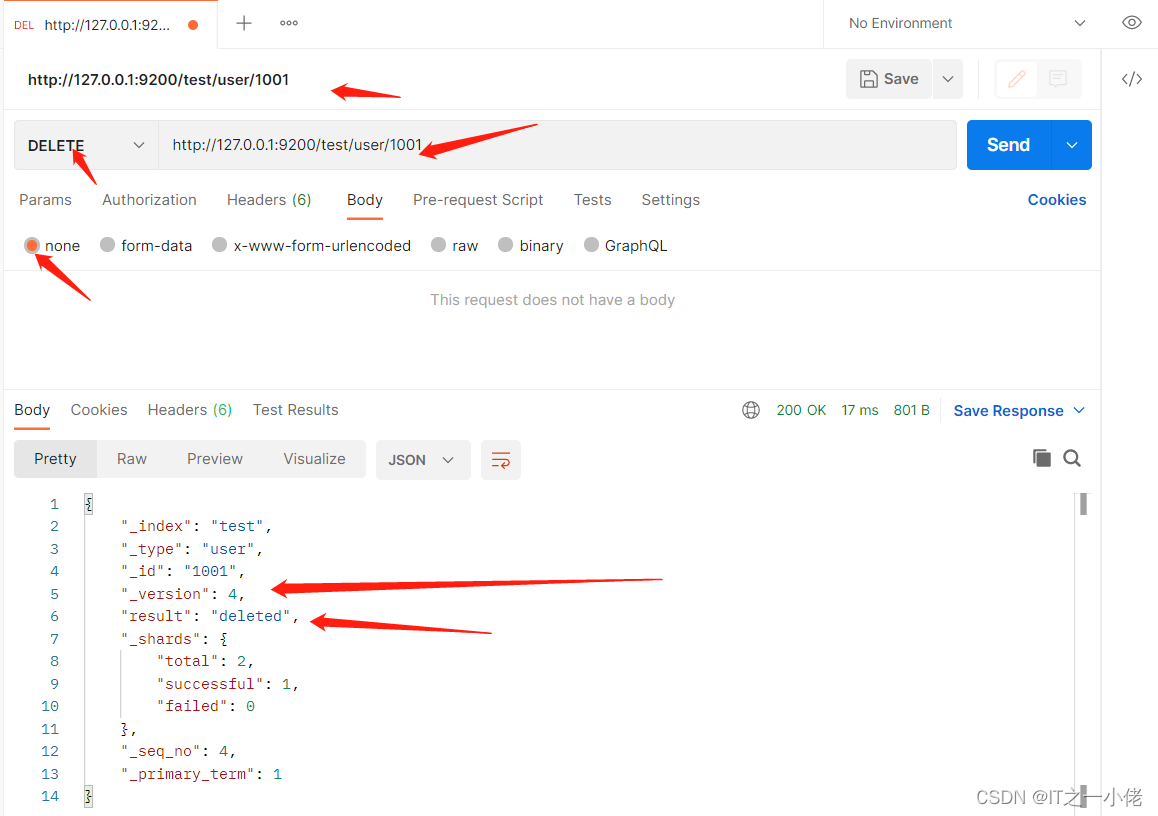Click the "_primary_term" key on line 13

188,775
